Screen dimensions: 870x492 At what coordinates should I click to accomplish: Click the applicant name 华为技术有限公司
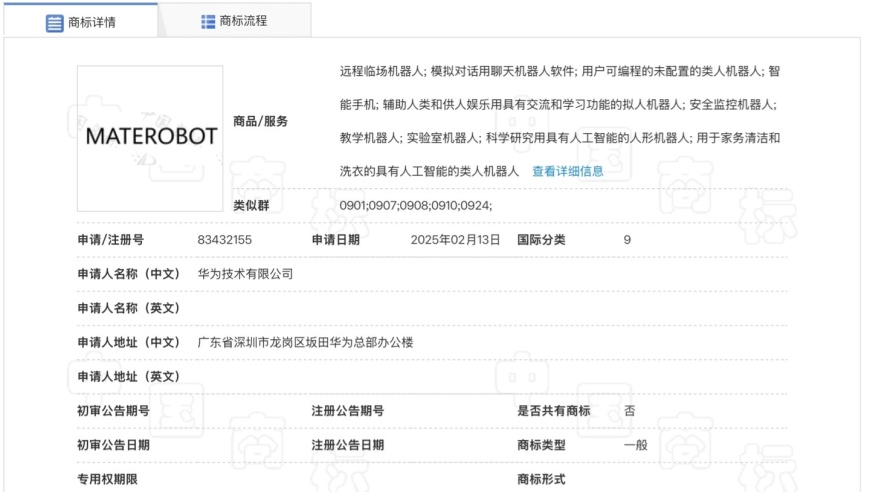[245, 274]
